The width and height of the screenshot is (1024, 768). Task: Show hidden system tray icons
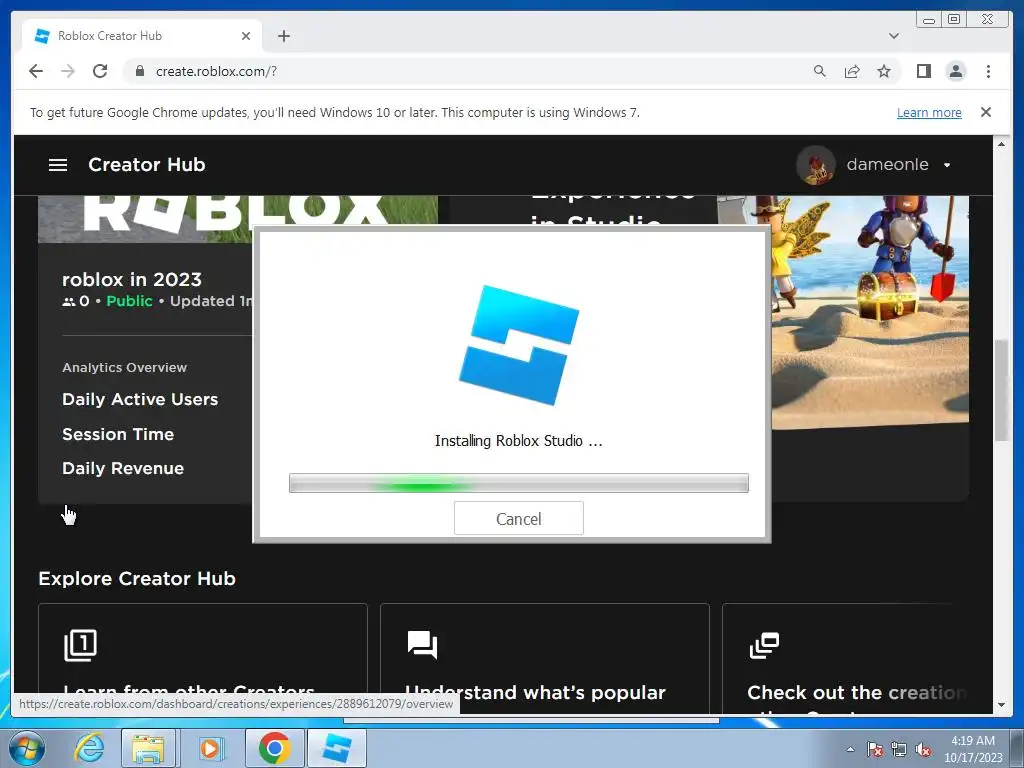click(x=850, y=749)
